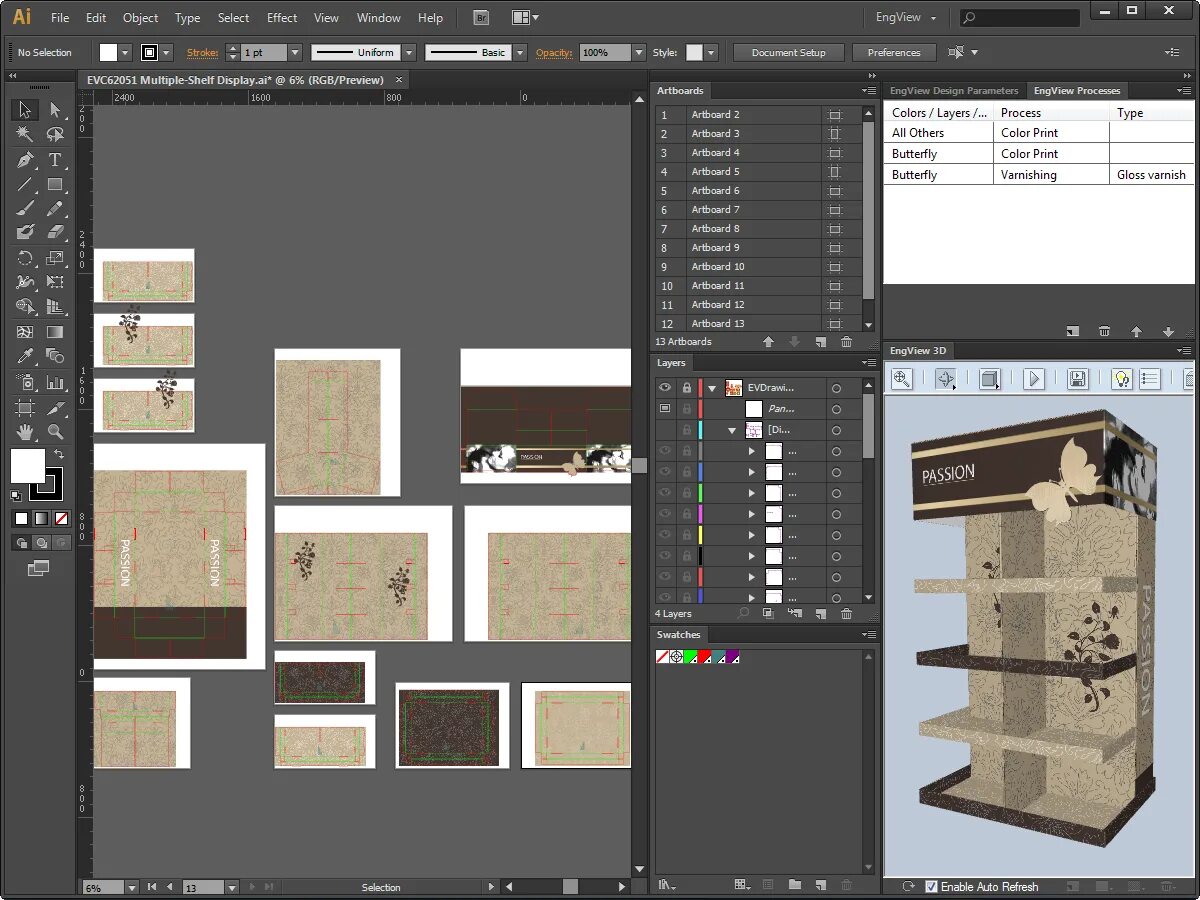The height and width of the screenshot is (900, 1200).
Task: Collapse the EVDrawing layer group
Action: tap(712, 387)
